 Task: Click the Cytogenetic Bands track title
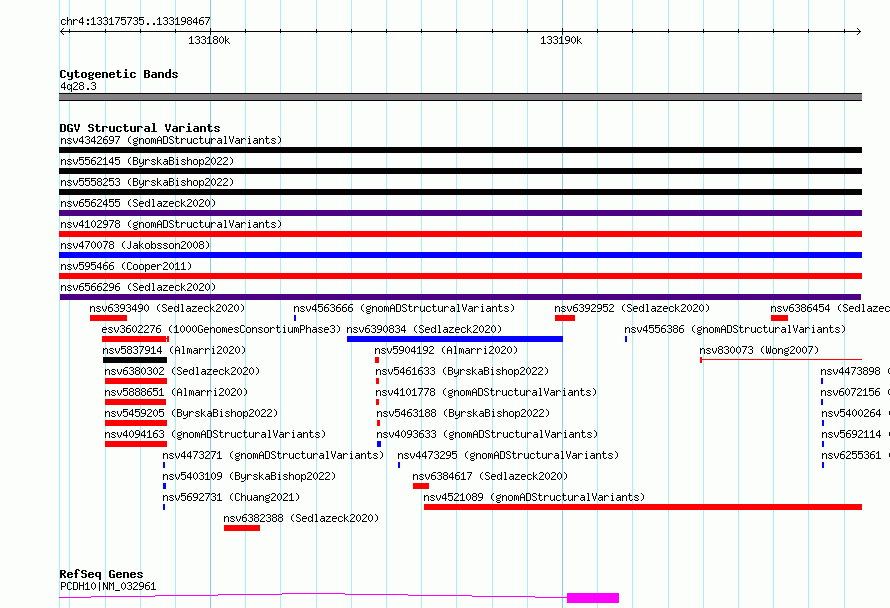pyautogui.click(x=119, y=74)
